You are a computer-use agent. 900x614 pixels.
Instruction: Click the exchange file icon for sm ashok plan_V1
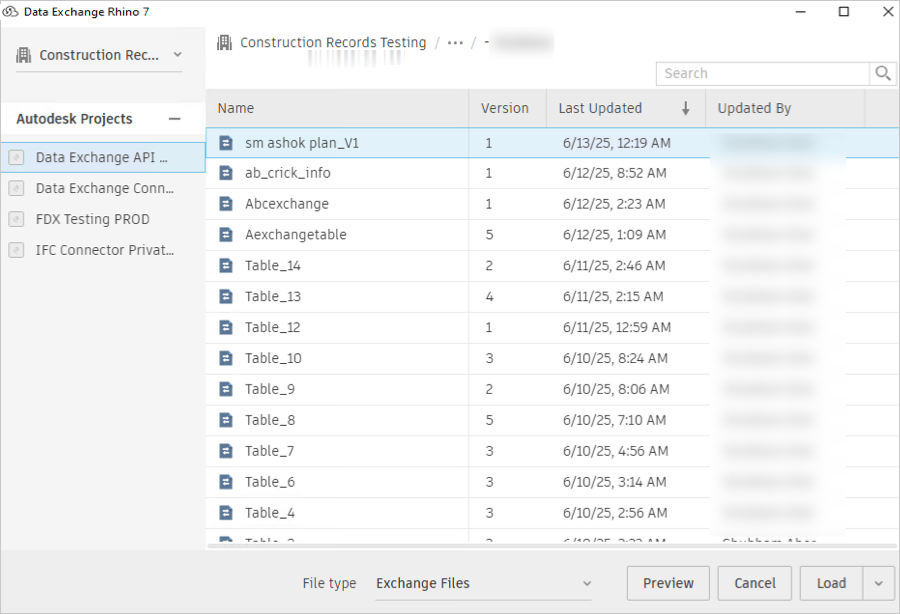coord(226,143)
